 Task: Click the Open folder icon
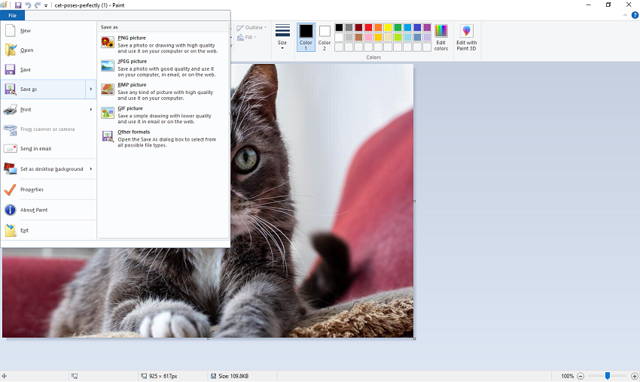[10, 50]
